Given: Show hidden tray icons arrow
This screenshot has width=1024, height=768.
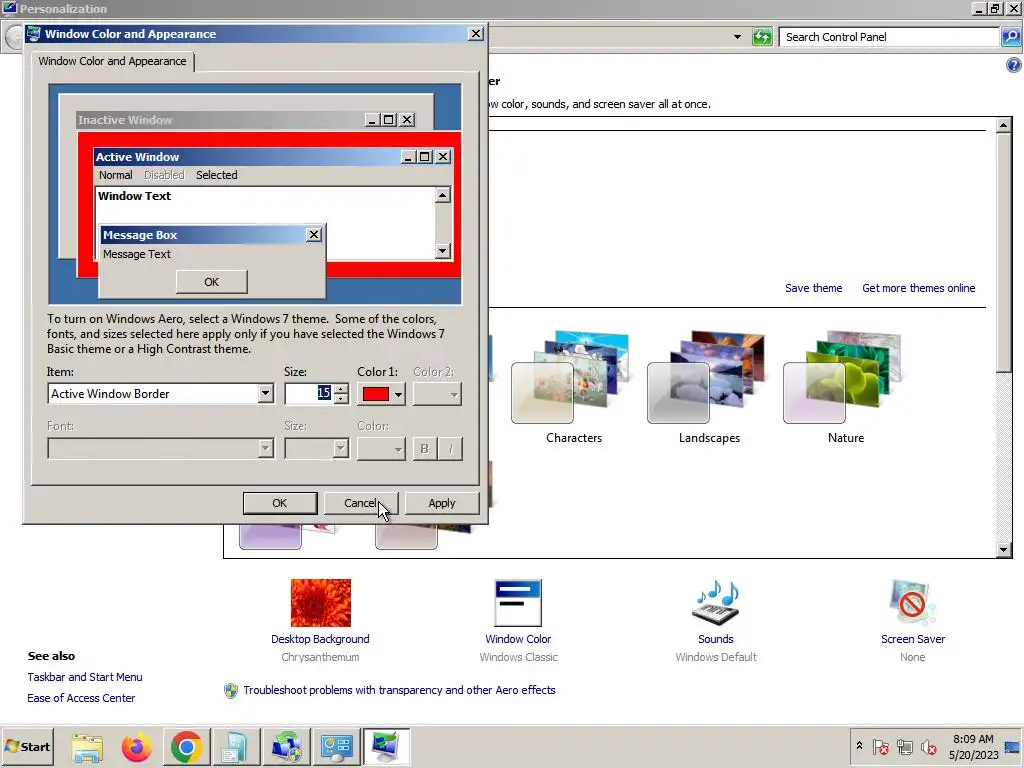Looking at the screenshot, I should pos(859,746).
